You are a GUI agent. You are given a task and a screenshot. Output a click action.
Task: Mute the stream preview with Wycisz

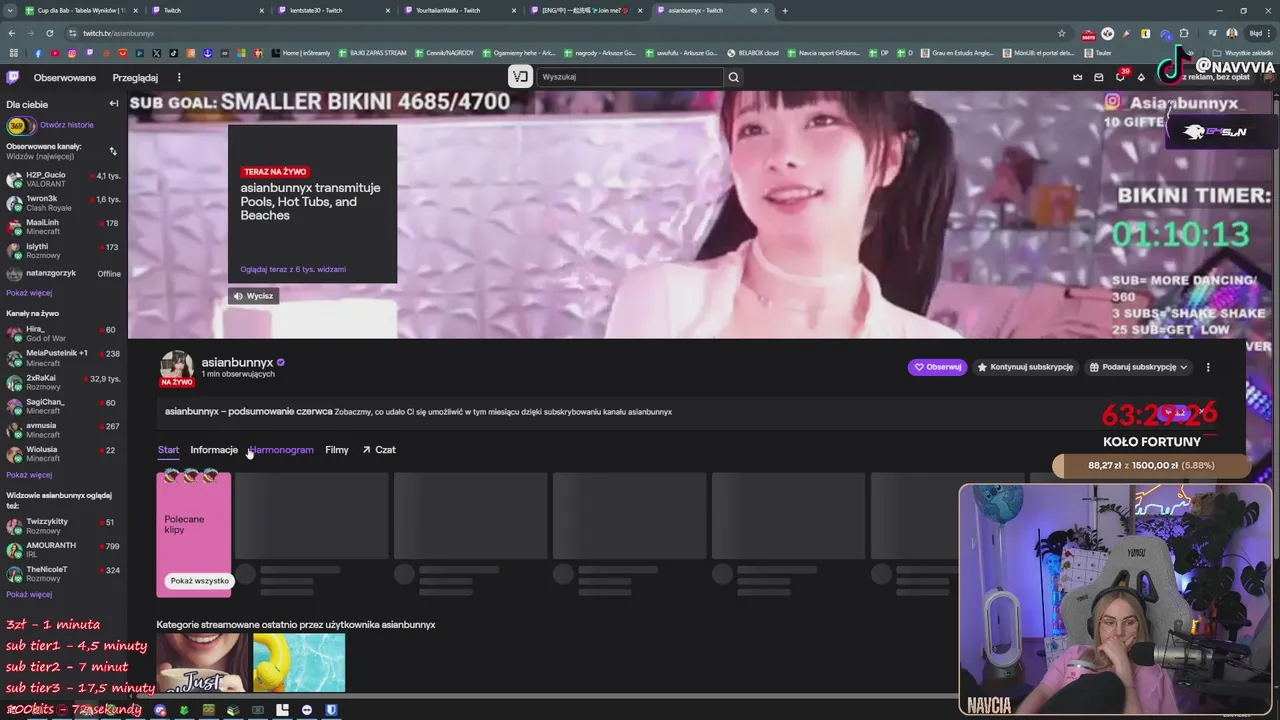[254, 296]
